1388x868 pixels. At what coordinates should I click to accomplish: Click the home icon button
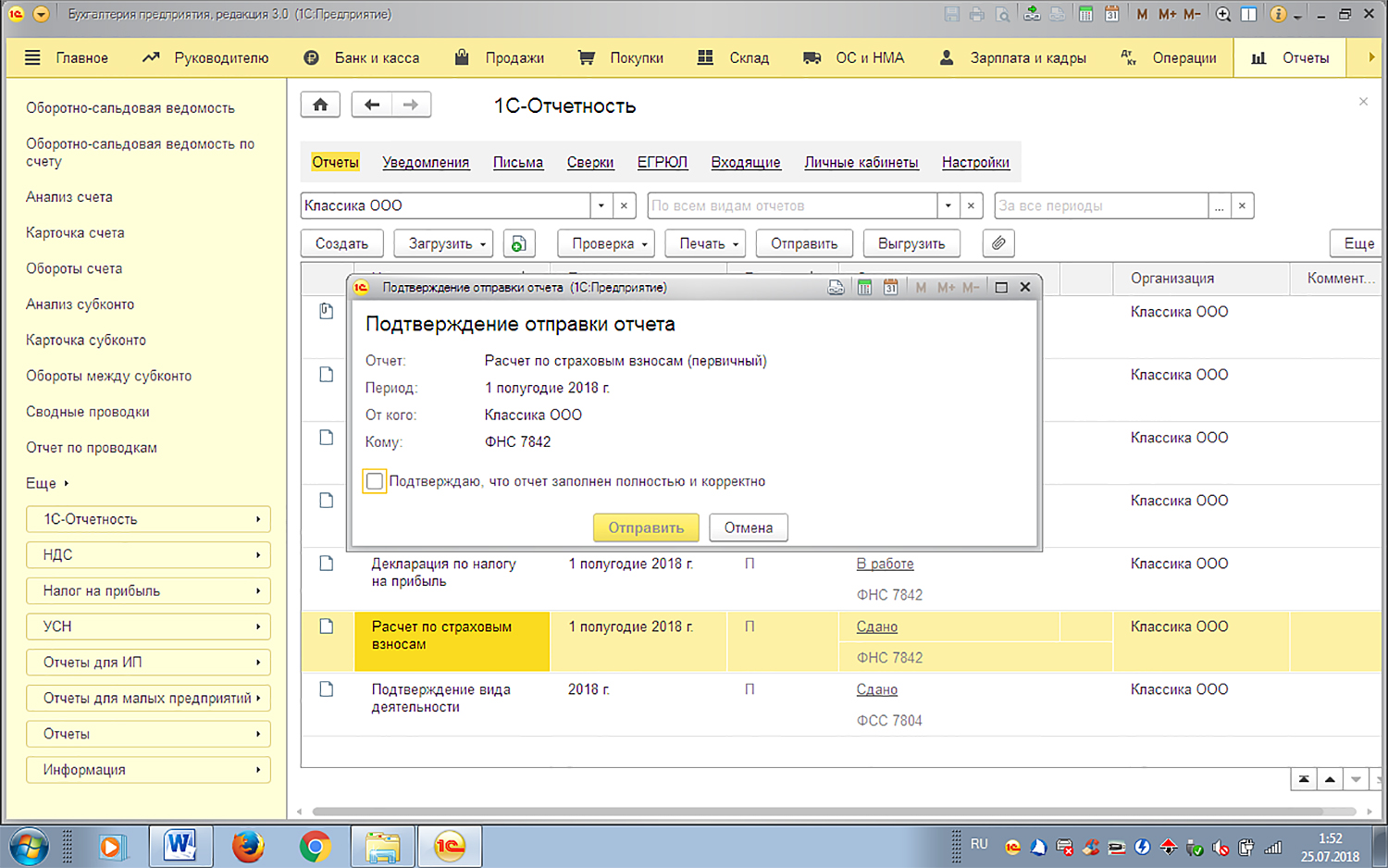(x=320, y=105)
